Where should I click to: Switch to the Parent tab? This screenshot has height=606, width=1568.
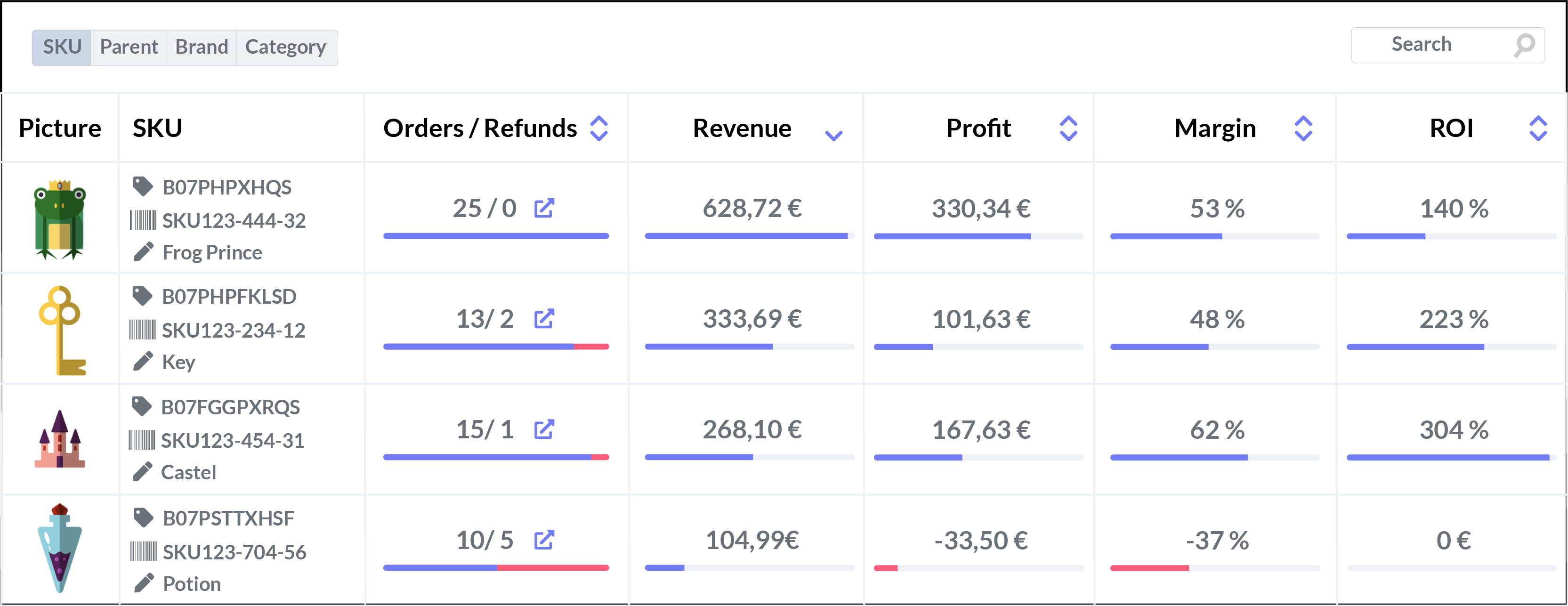coord(129,48)
